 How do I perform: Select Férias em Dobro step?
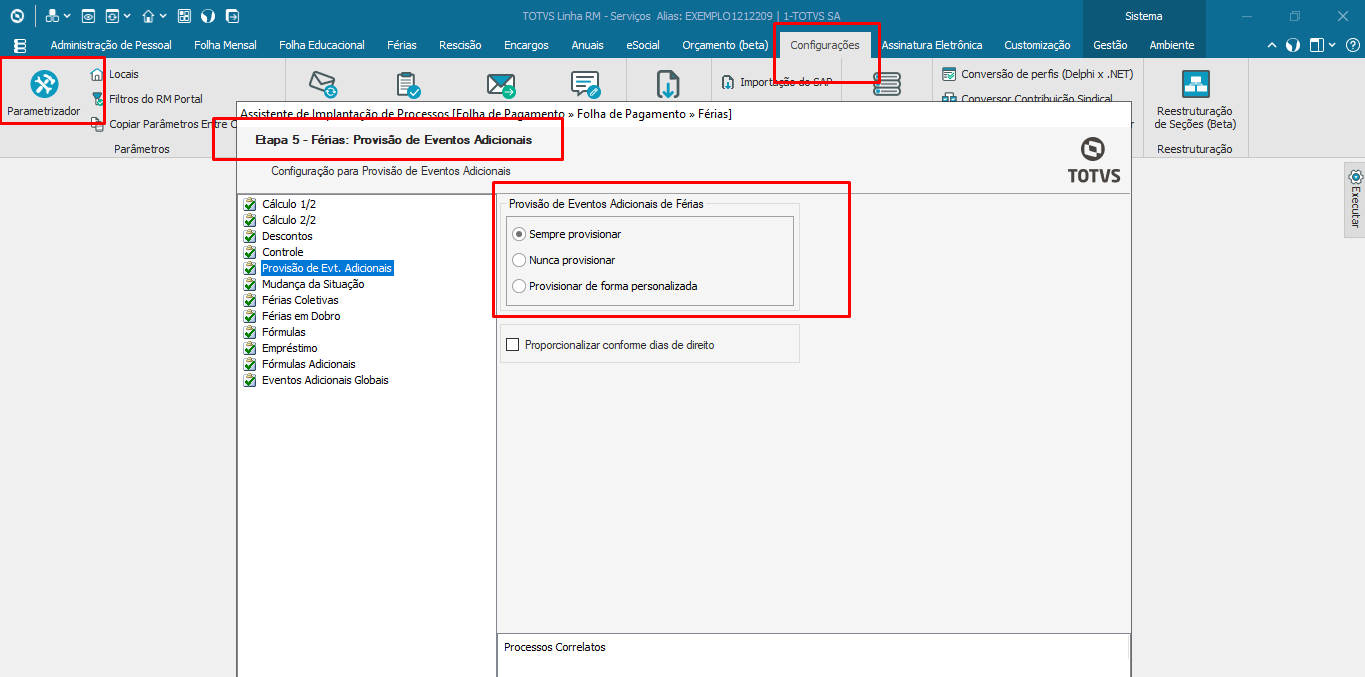pos(301,316)
